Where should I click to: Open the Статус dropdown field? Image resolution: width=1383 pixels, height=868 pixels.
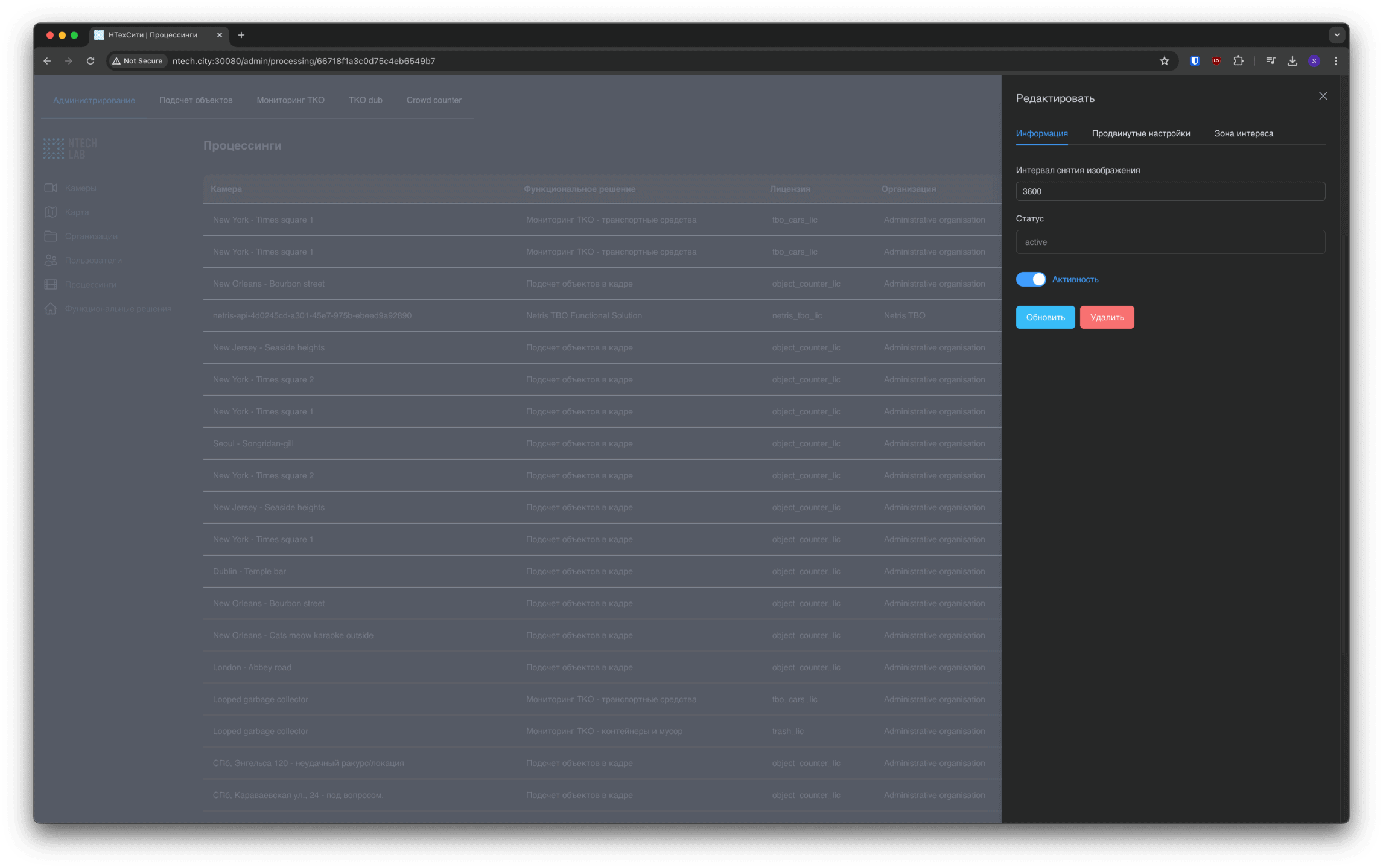[1170, 242]
